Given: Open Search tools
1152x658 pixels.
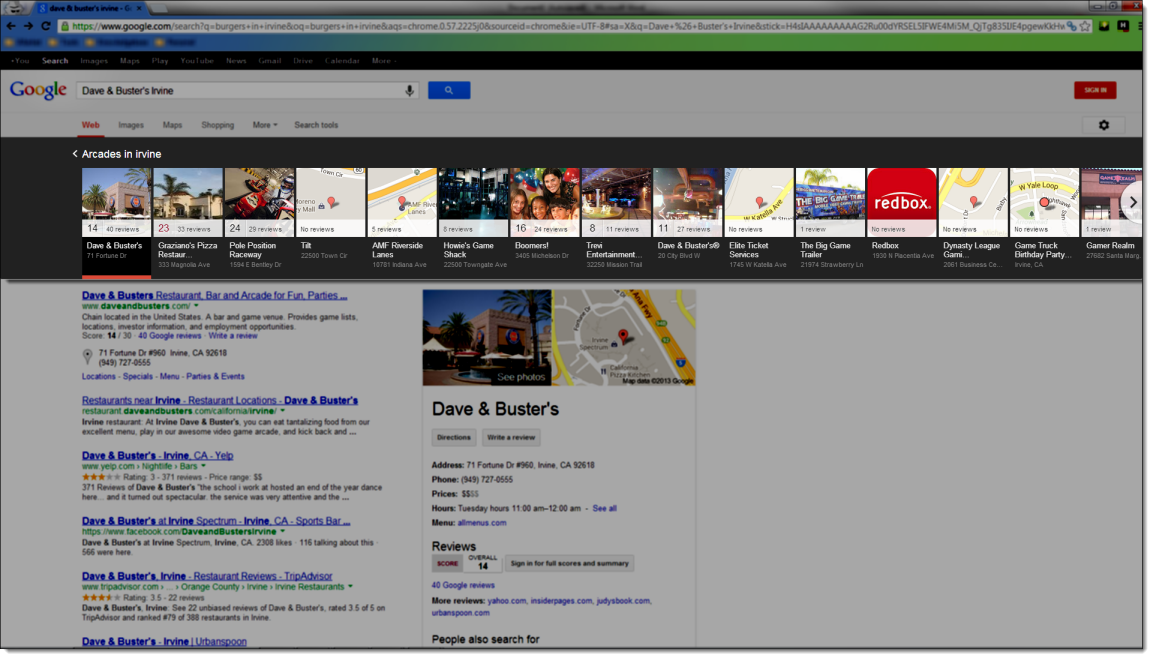Looking at the screenshot, I should click(x=317, y=125).
